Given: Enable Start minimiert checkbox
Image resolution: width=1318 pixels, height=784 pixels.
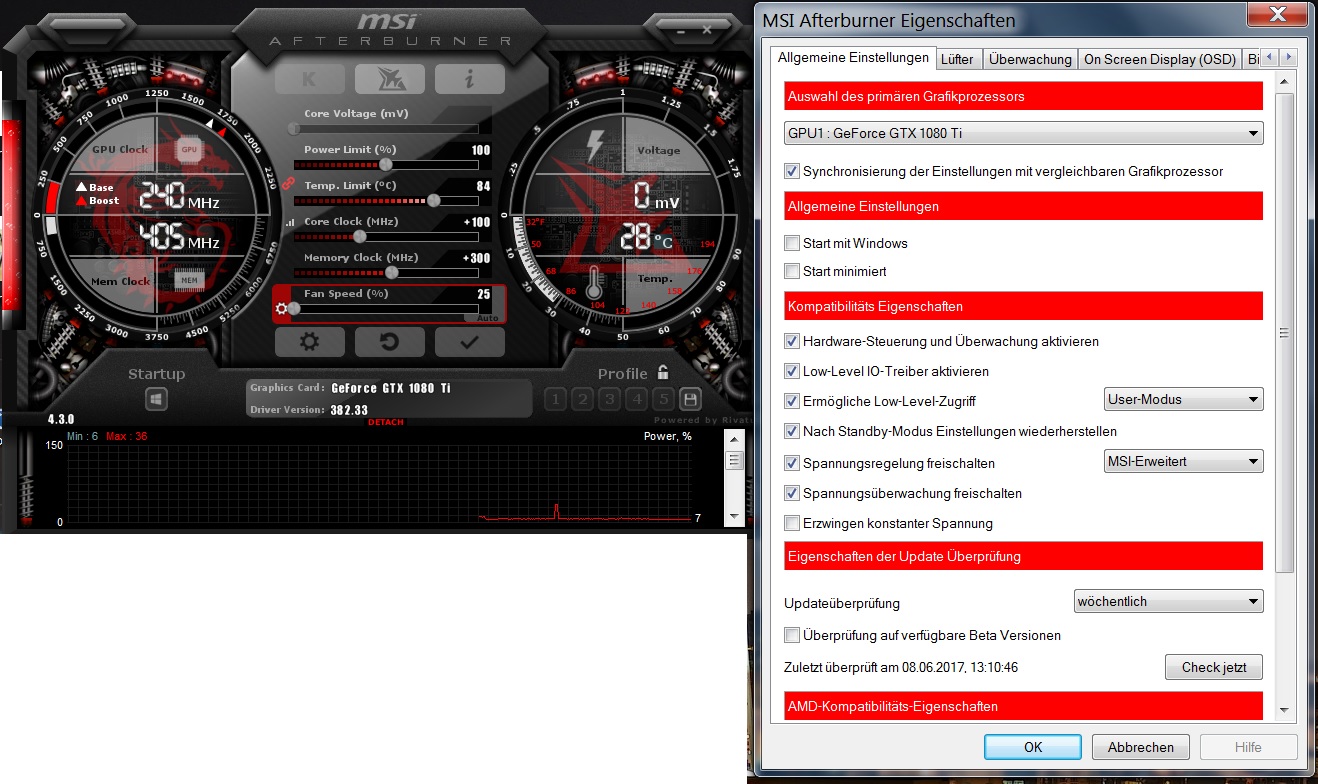Looking at the screenshot, I should tap(792, 271).
